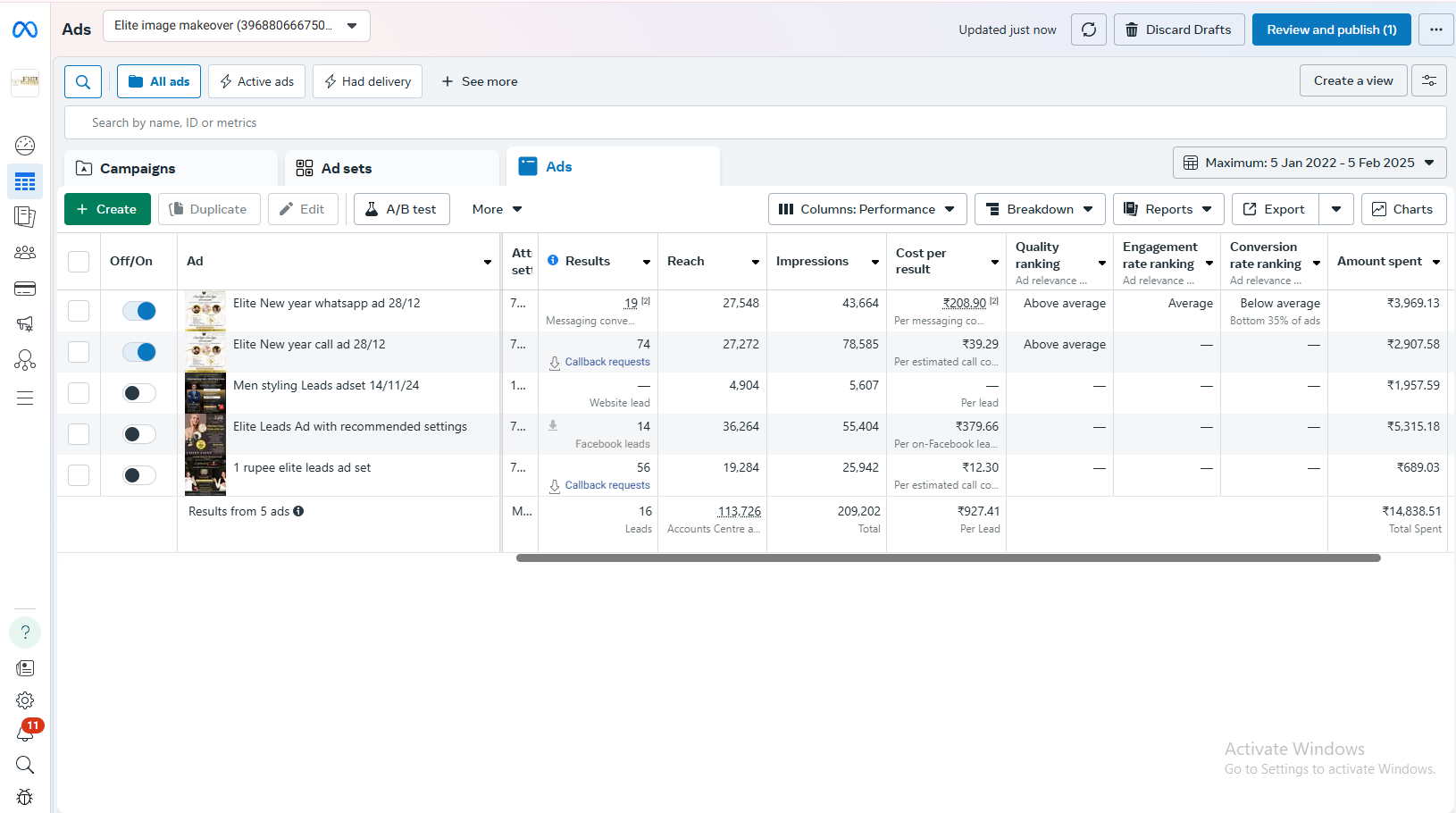Click the refresh icon beside Updated just now
This screenshot has height=813, width=1456.
[x=1089, y=29]
